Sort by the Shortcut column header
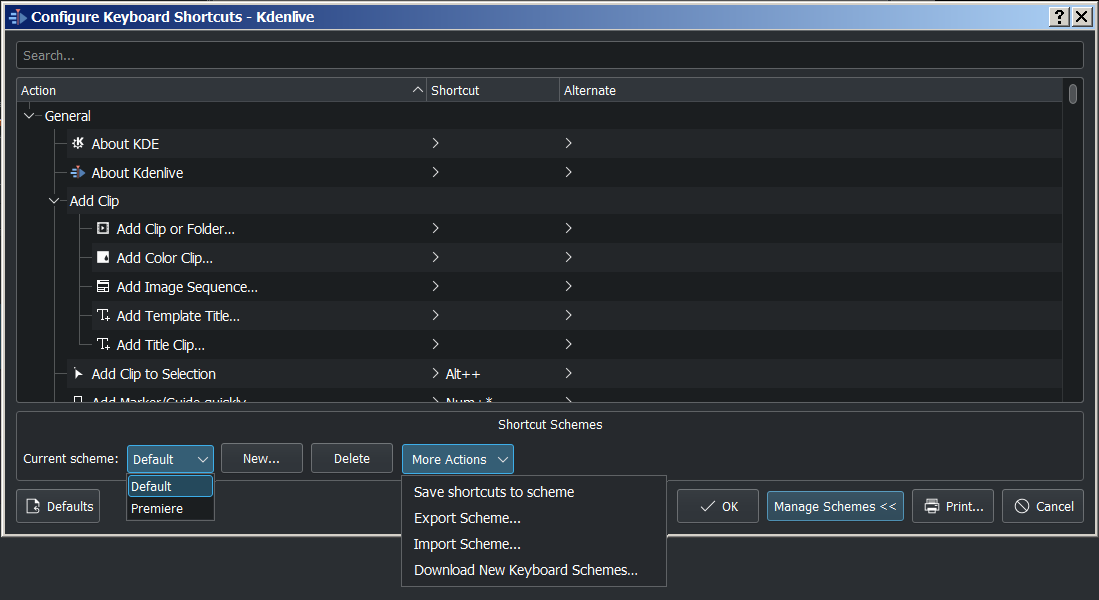This screenshot has height=600, width=1099. (x=493, y=90)
